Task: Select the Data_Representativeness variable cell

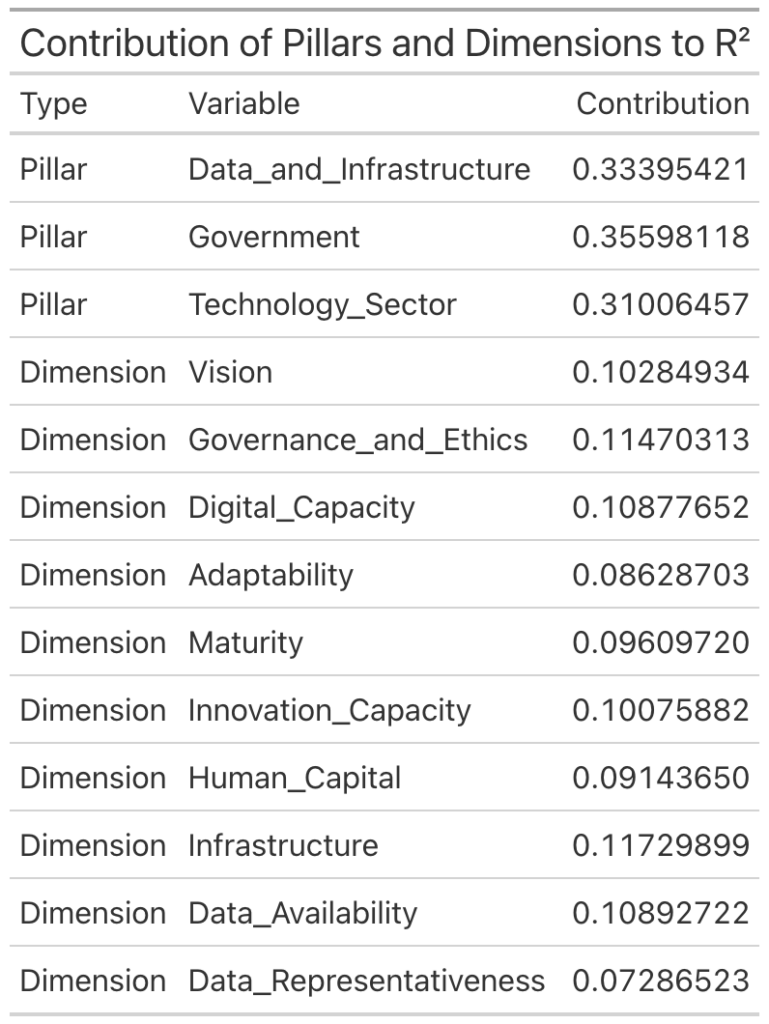Action: (366, 981)
